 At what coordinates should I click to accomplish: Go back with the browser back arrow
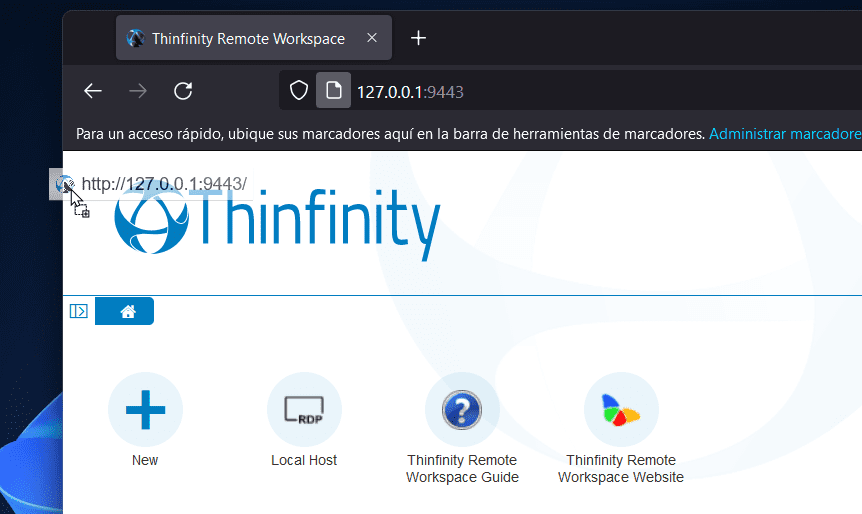click(x=93, y=91)
